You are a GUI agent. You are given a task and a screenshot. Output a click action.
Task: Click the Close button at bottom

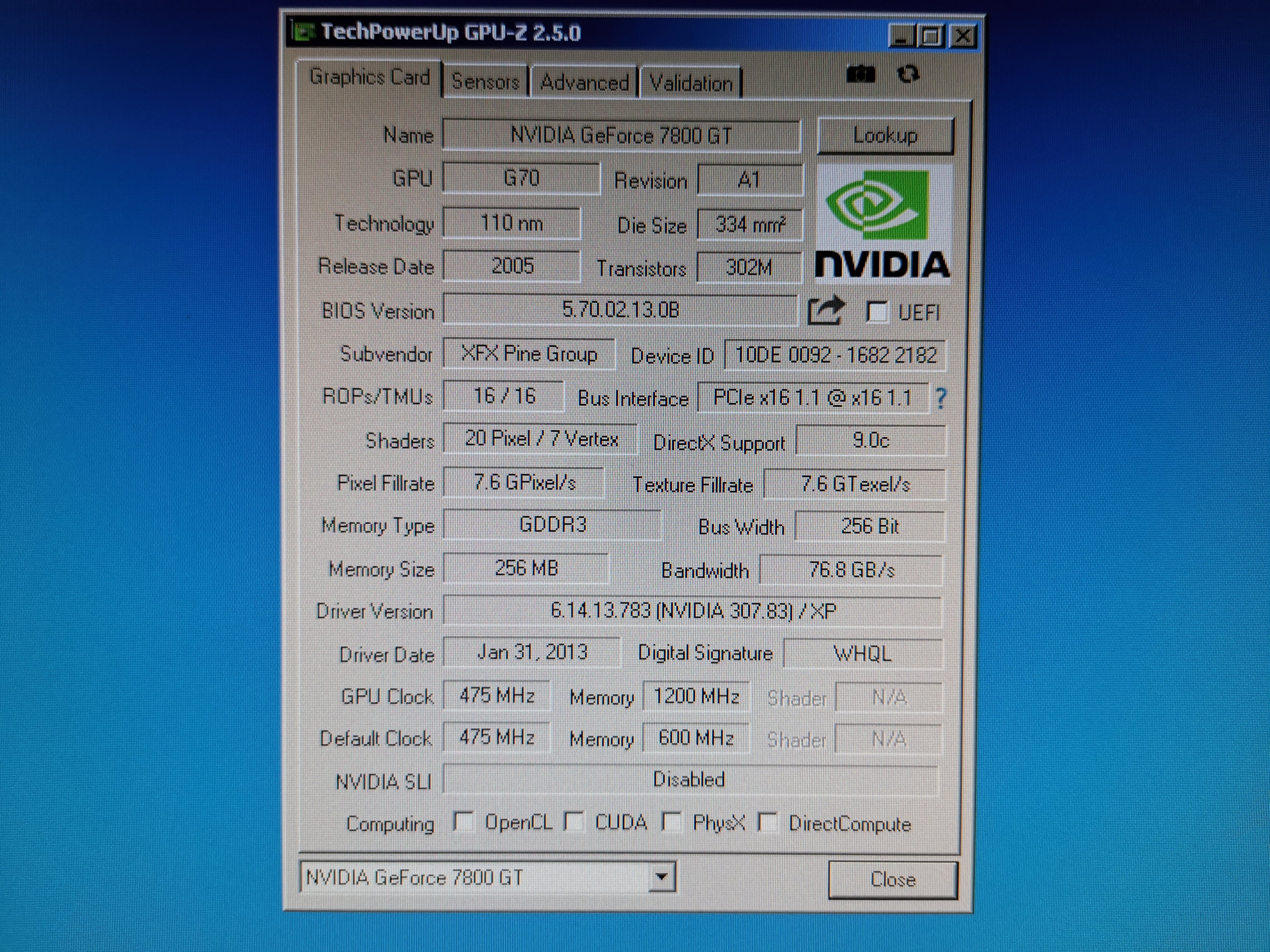pyautogui.click(x=893, y=879)
